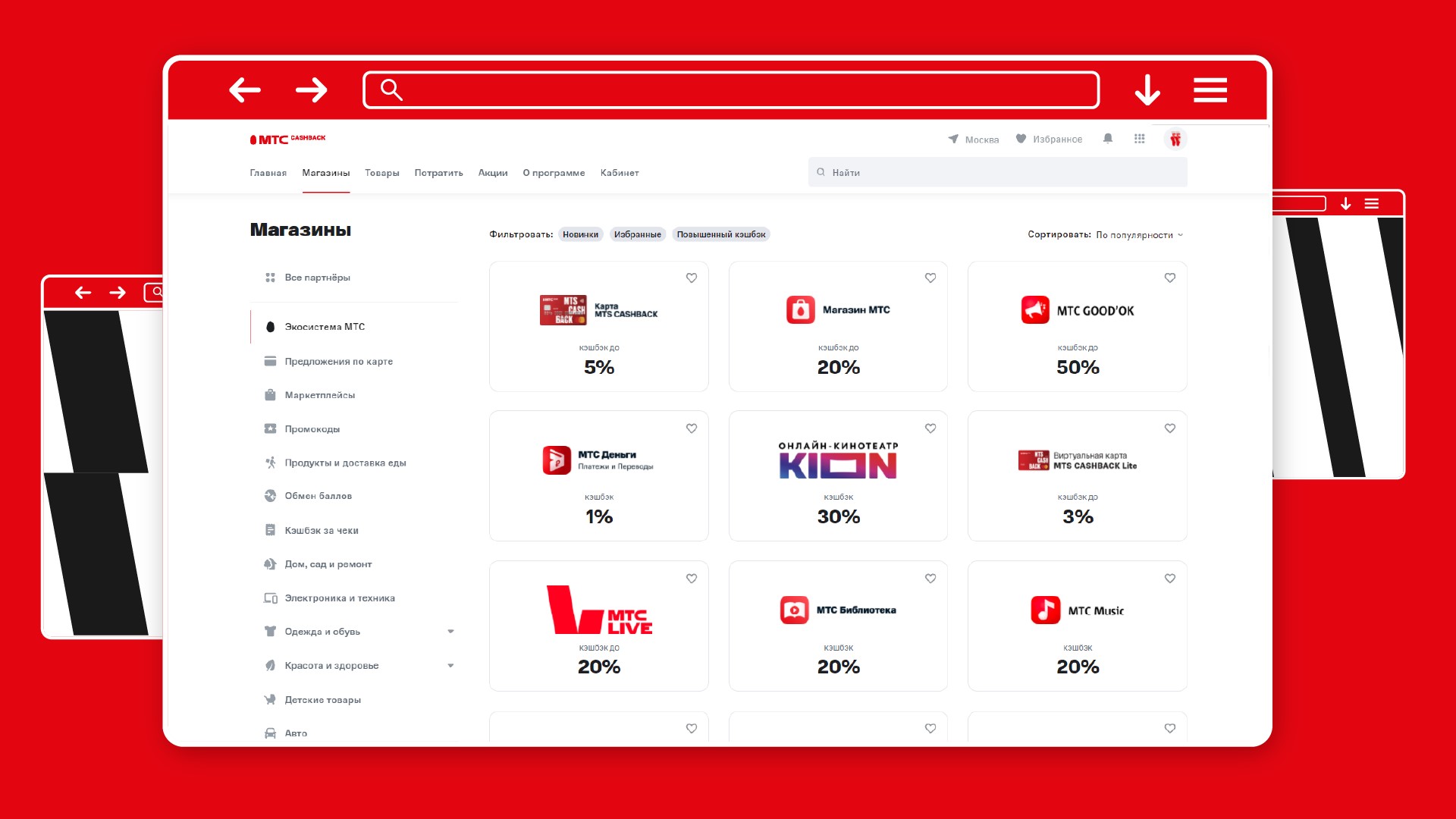The height and width of the screenshot is (819, 1456).
Task: Open hamburger menu in right background window
Action: pyautogui.click(x=1372, y=204)
